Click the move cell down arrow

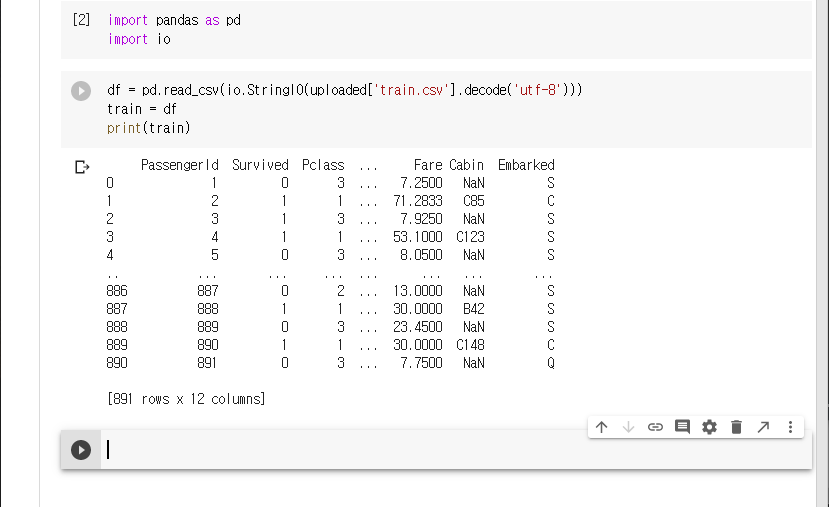point(629,427)
